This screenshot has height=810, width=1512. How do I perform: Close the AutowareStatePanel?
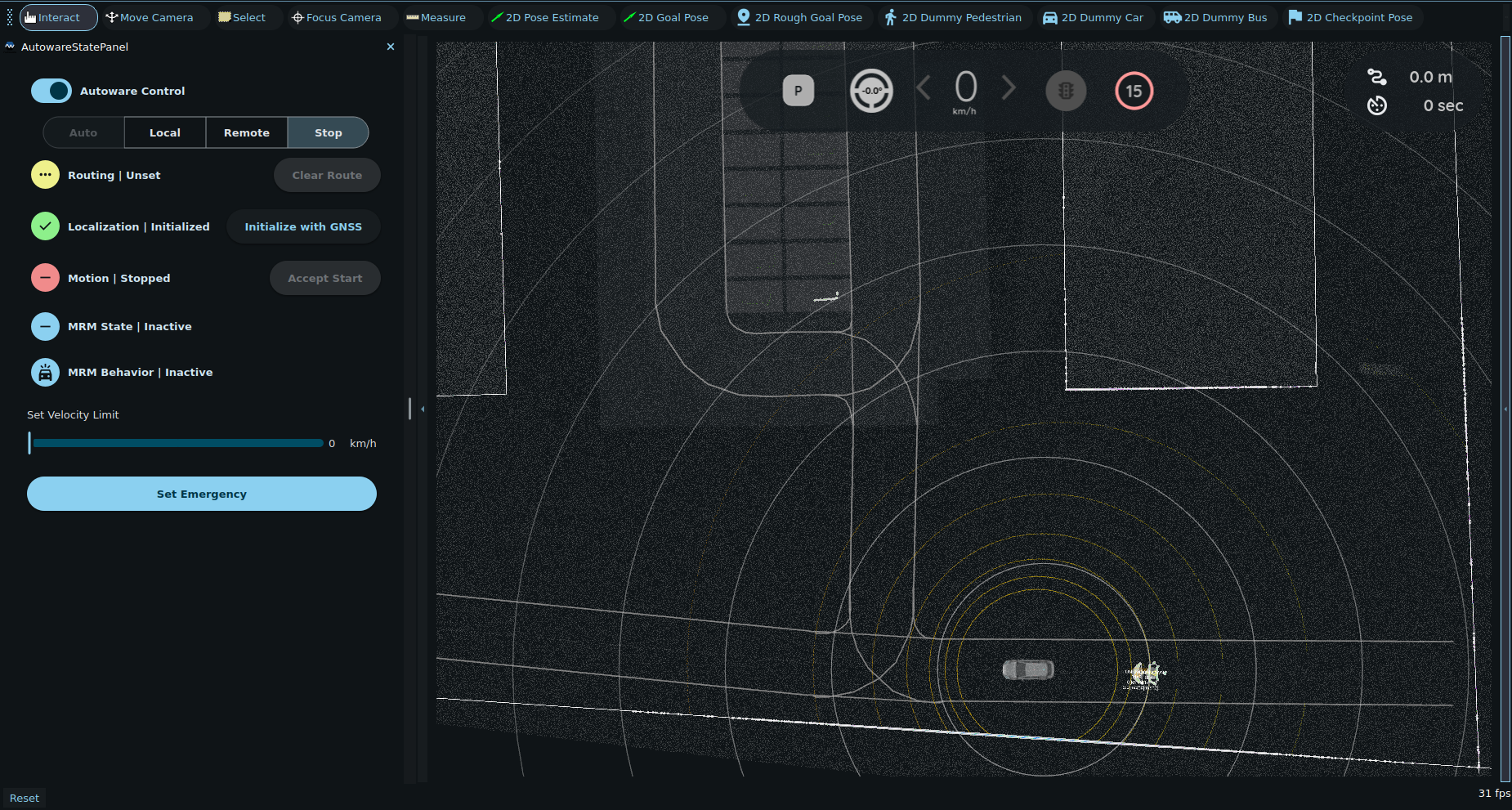point(391,47)
